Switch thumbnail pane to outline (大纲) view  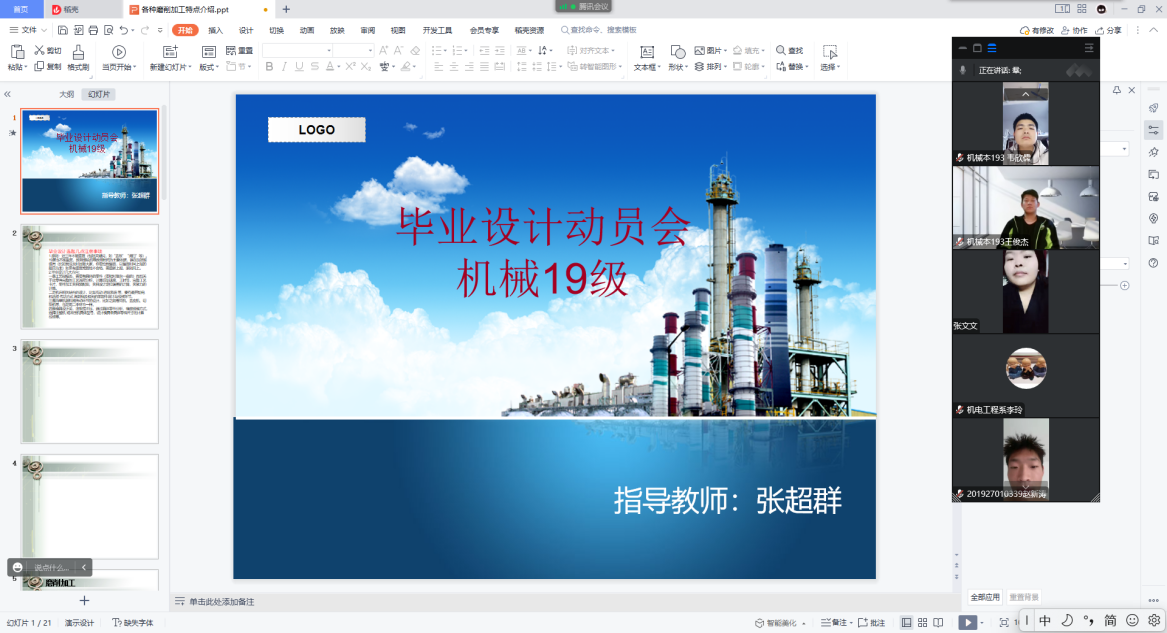pos(66,94)
